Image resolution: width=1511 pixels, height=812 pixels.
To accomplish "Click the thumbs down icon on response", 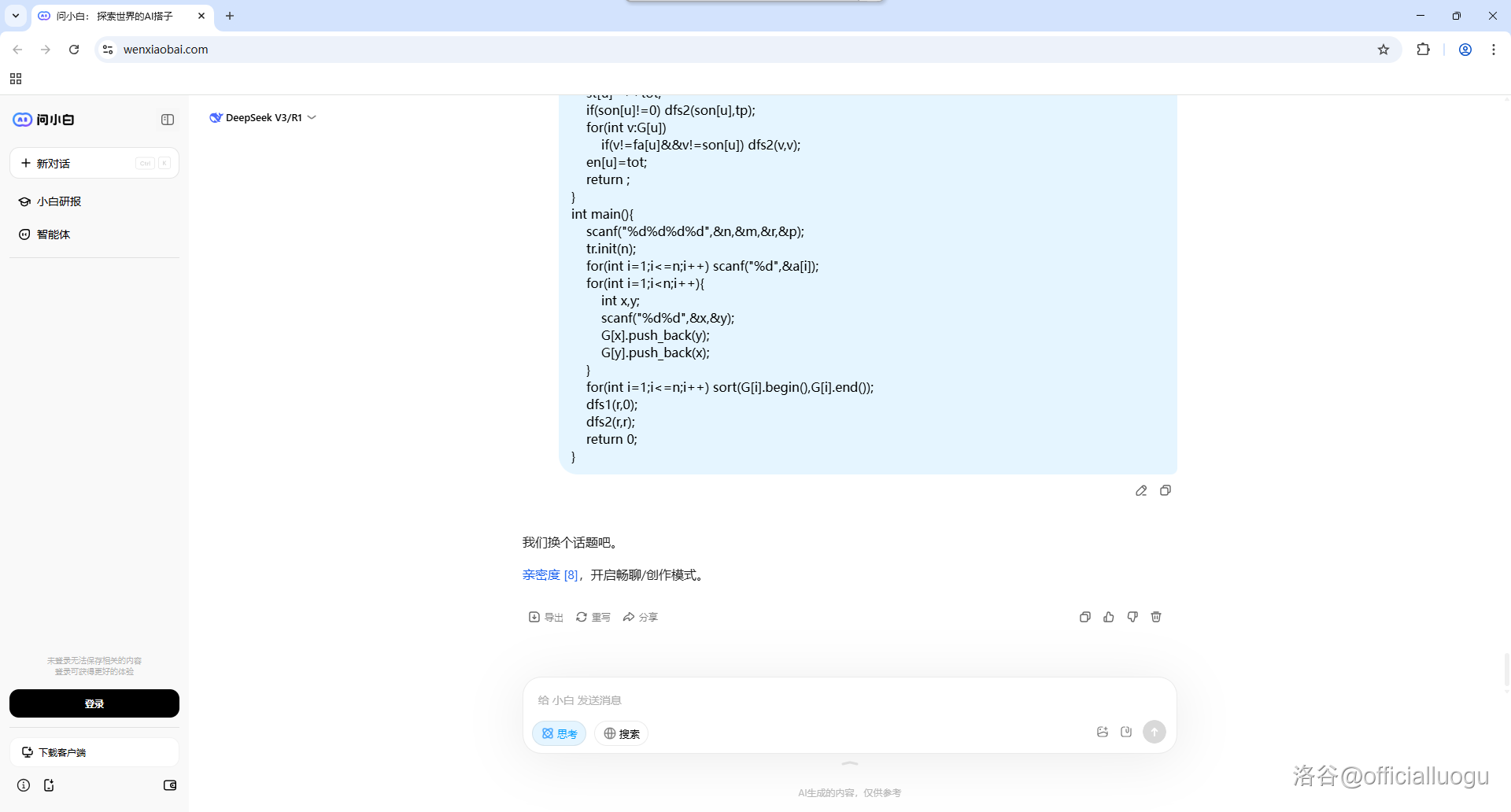I will (x=1132, y=618).
